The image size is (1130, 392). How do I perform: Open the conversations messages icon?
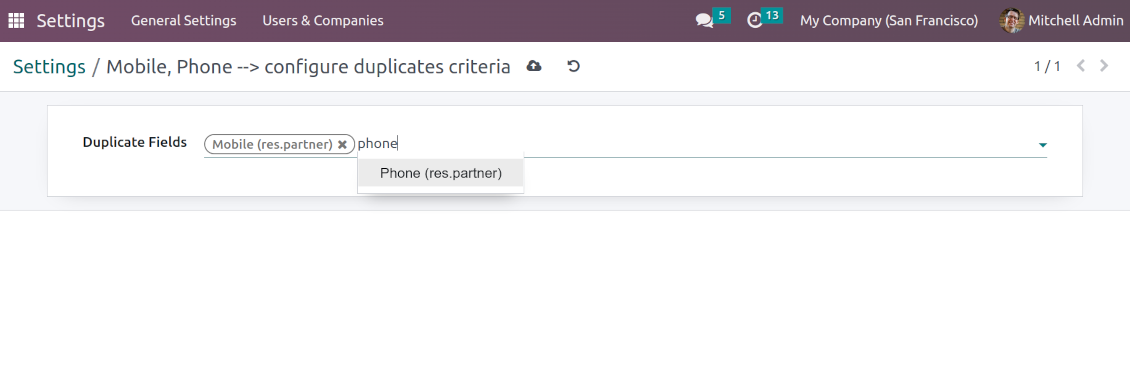click(704, 20)
